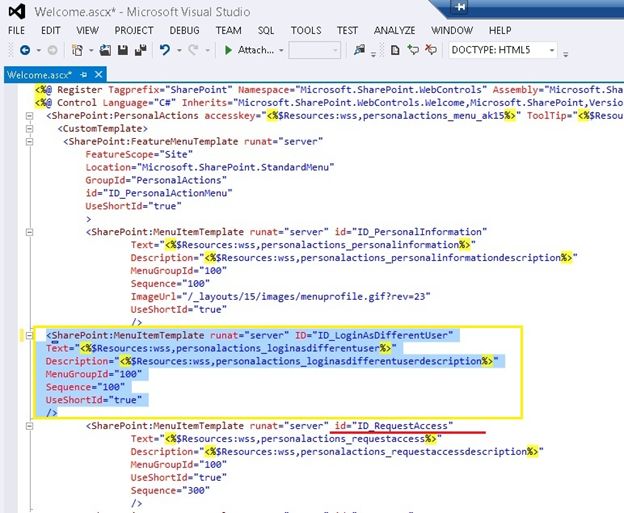Collapse the SharePoint:FeatureMenuTemplate block
Screen dimensions: 624x513
[x=29, y=142]
